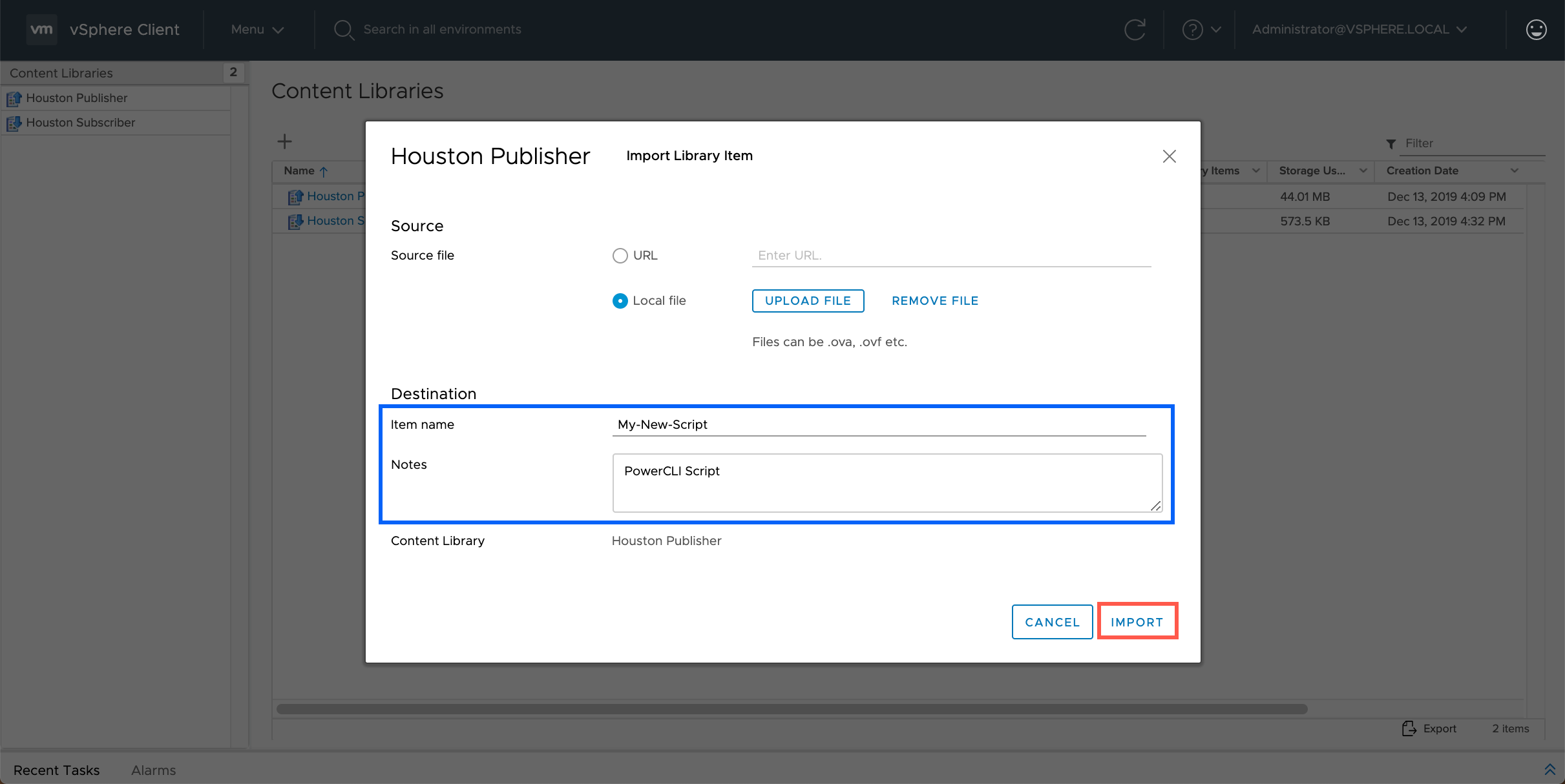The image size is (1565, 784).
Task: Open the help question mark icon
Action: click(1192, 30)
